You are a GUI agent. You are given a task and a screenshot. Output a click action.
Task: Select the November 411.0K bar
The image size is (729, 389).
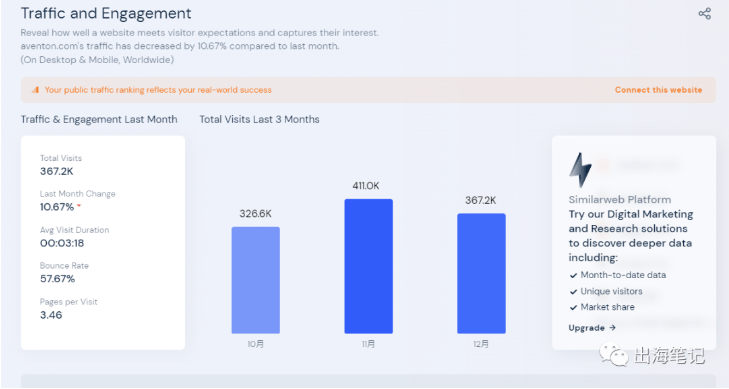(369, 266)
